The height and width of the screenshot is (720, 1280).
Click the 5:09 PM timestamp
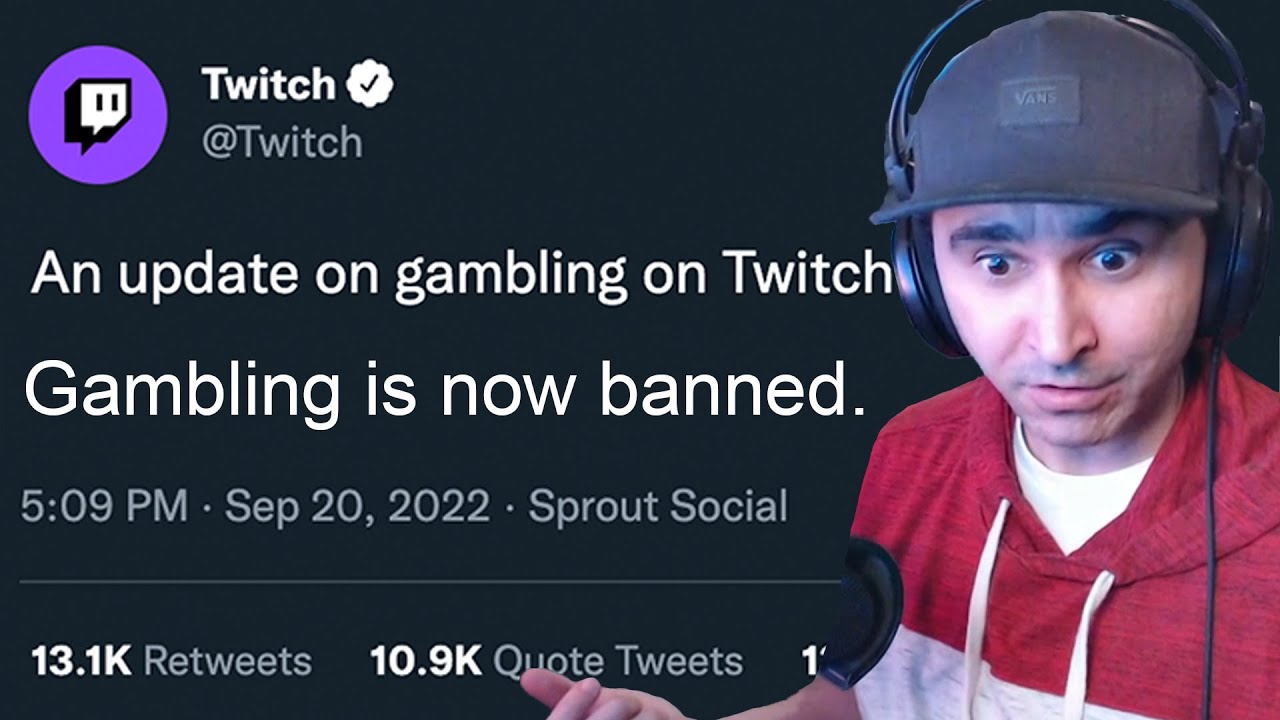104,506
